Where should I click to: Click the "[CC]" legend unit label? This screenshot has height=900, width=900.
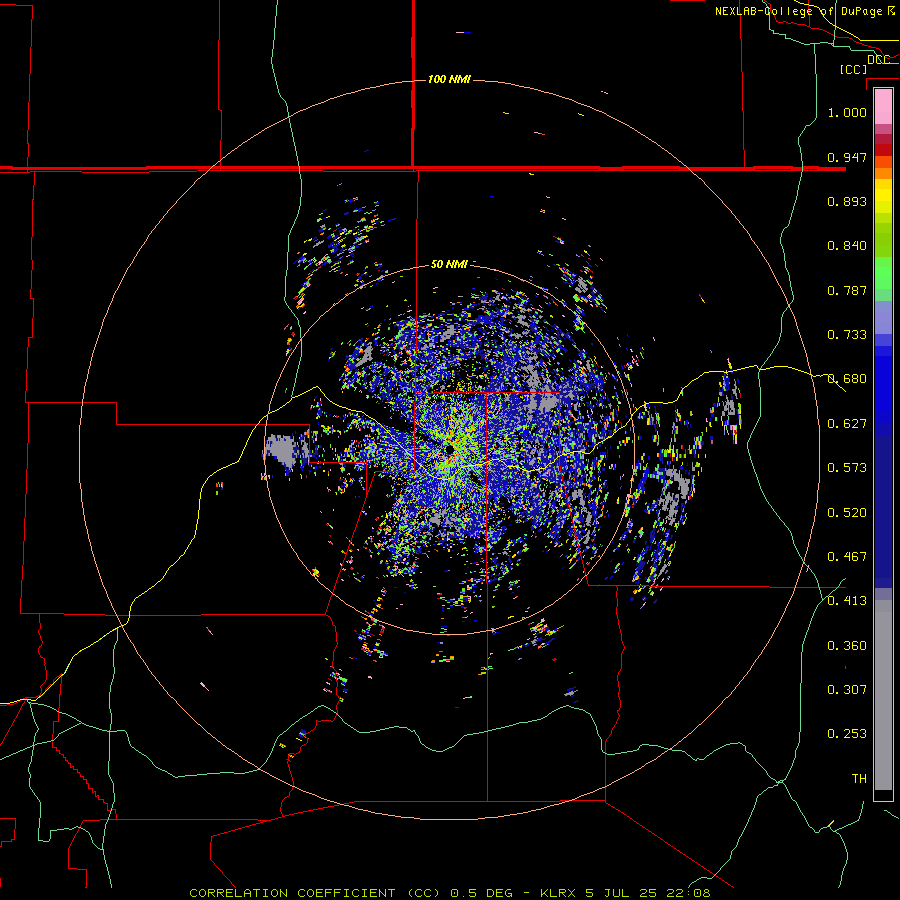tap(853, 69)
